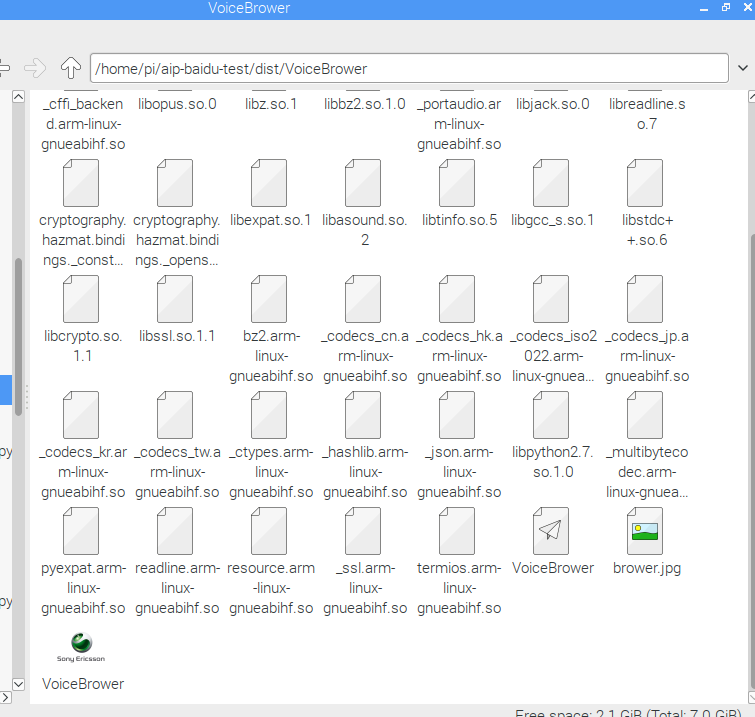Select the _hashlib.arm-linux-gnueabihf.so file icon
This screenshot has width=755, height=717.
point(363,416)
